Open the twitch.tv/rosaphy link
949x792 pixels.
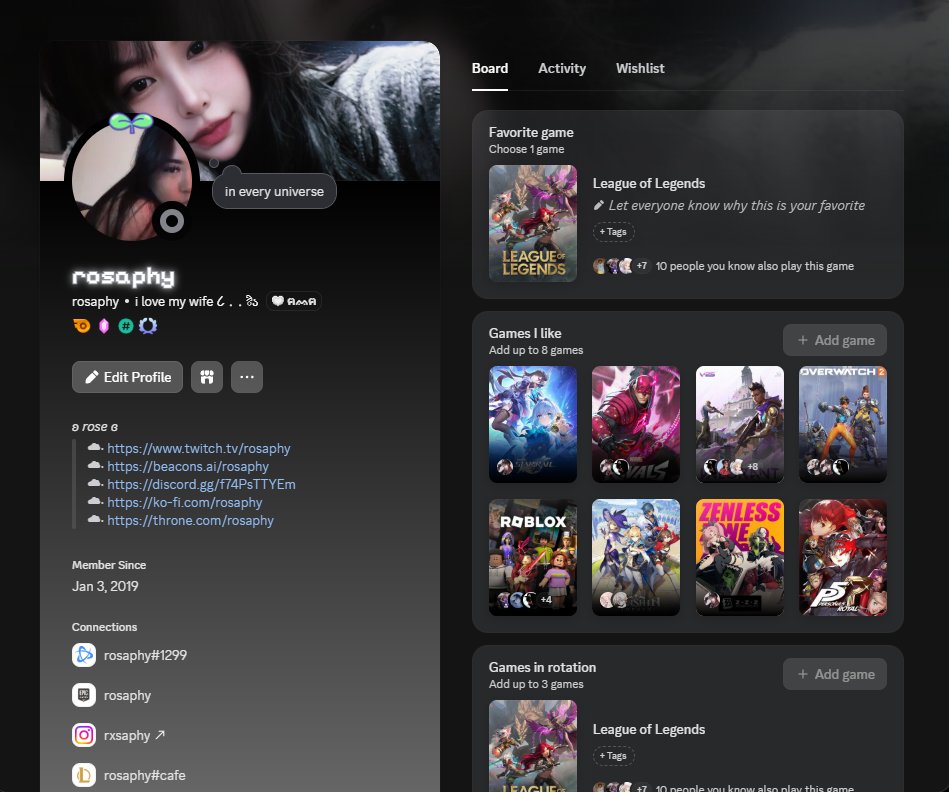coord(199,448)
